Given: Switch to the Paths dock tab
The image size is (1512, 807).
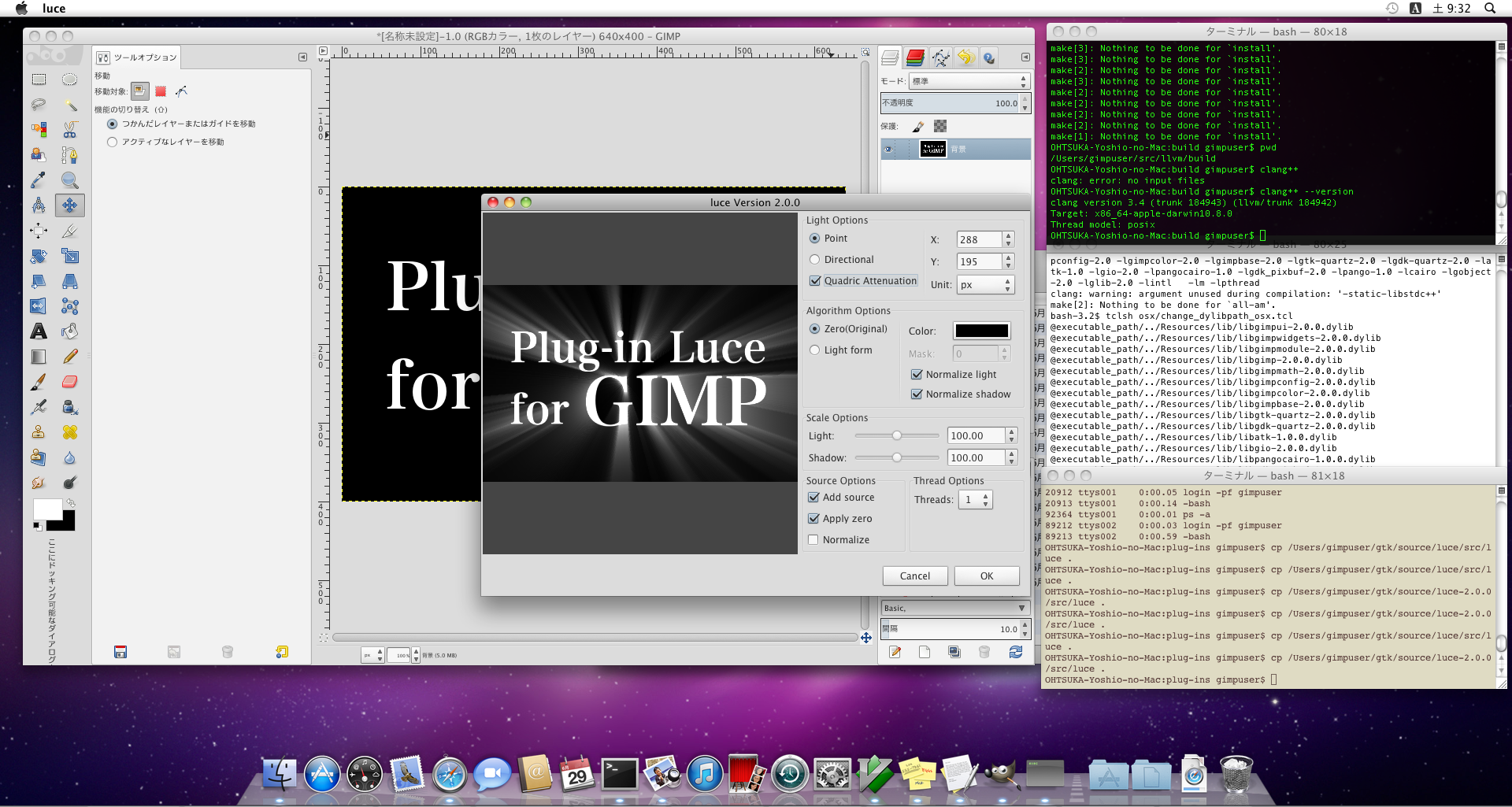Looking at the screenshot, I should tap(940, 57).
